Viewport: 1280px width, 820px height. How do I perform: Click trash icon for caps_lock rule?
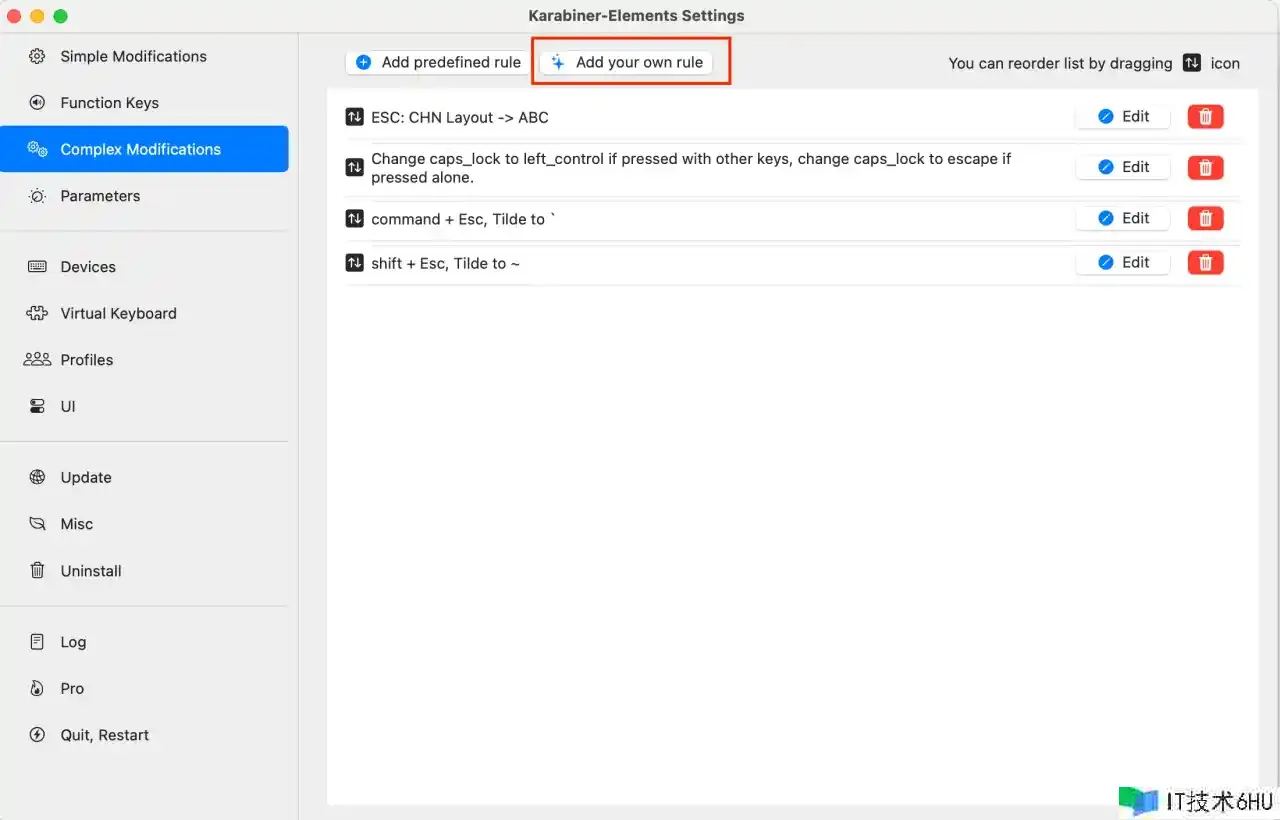point(1205,167)
